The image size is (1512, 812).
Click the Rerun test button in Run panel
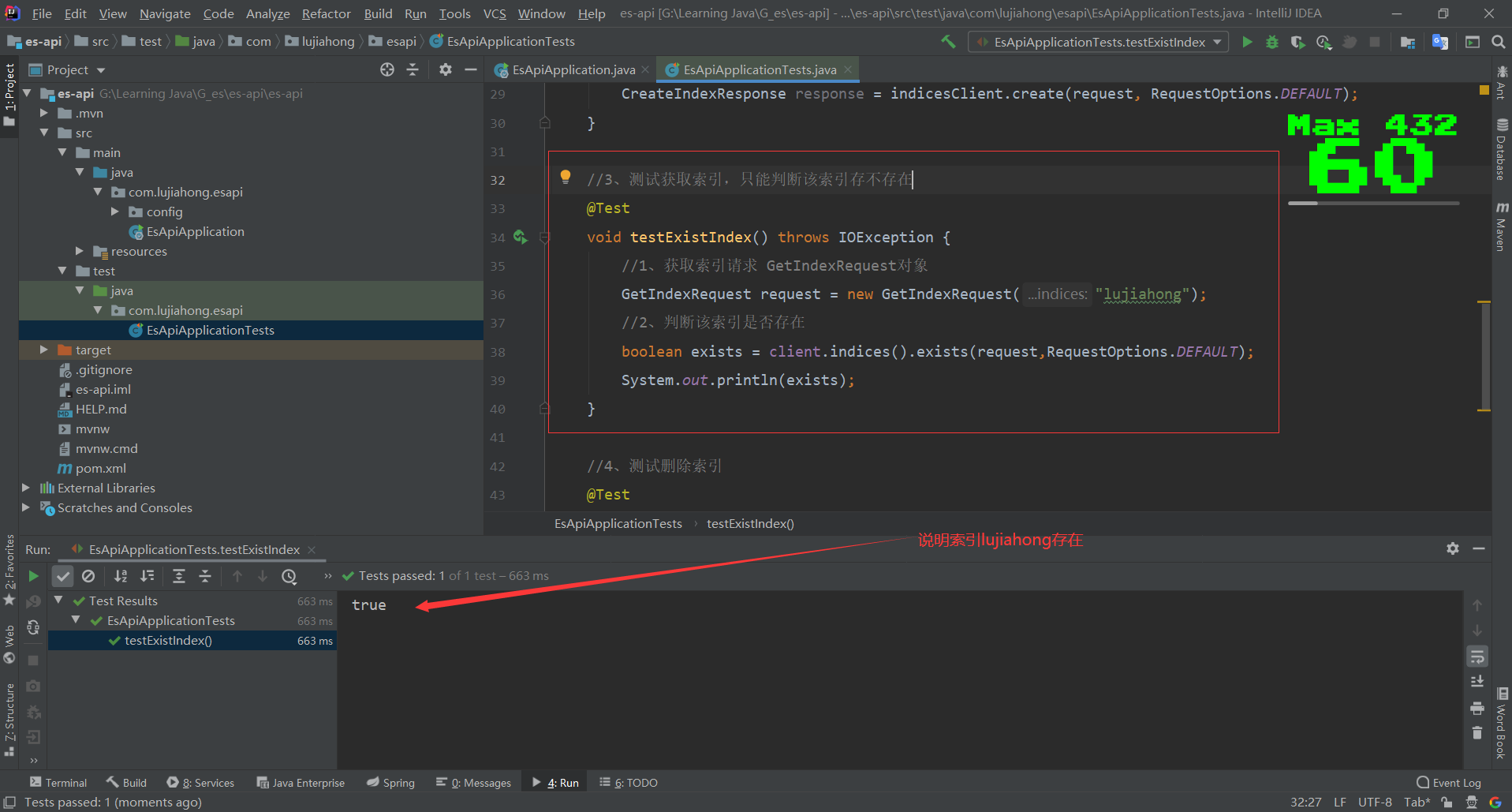(33, 576)
